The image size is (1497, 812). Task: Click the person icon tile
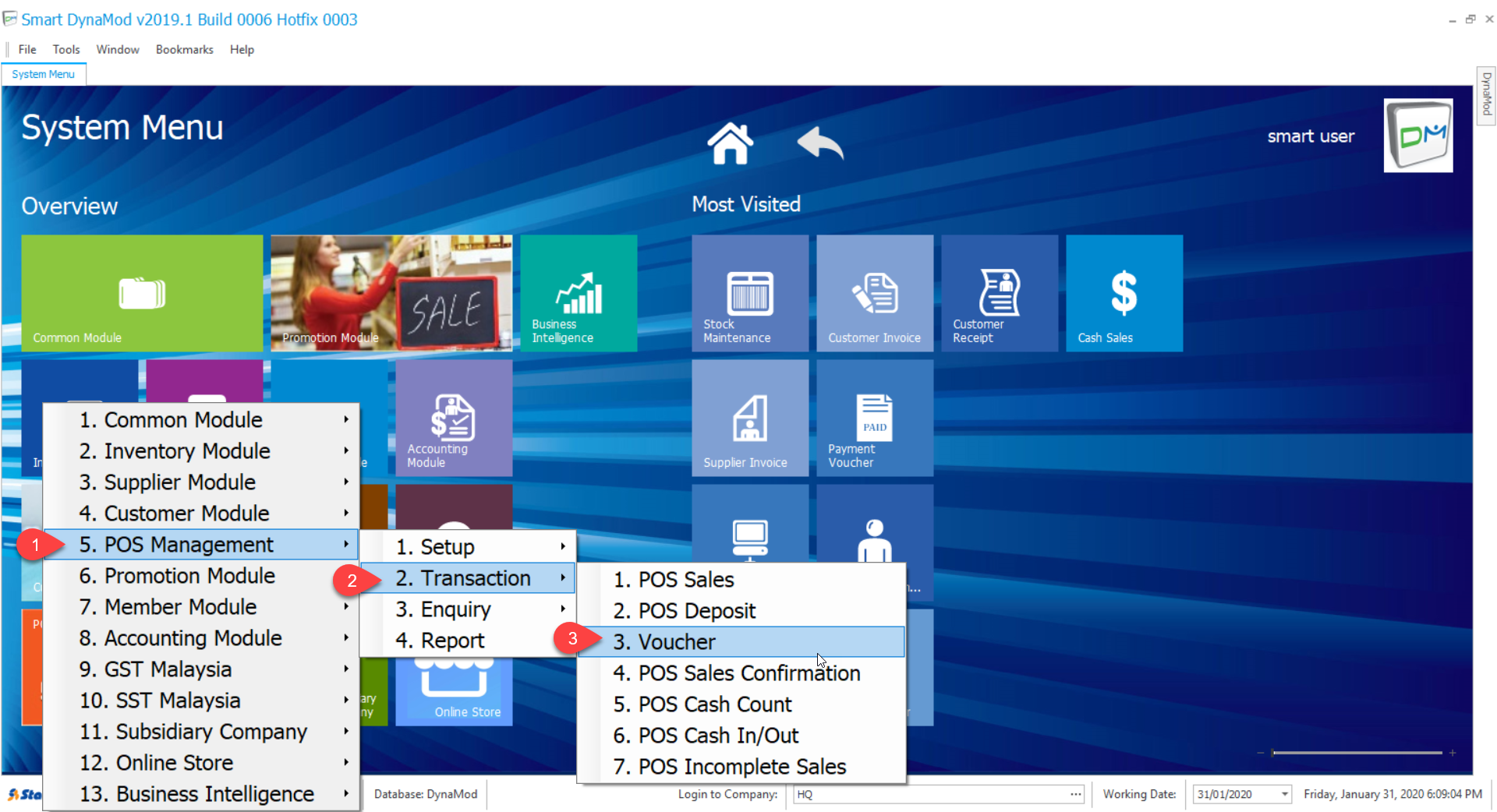875,524
